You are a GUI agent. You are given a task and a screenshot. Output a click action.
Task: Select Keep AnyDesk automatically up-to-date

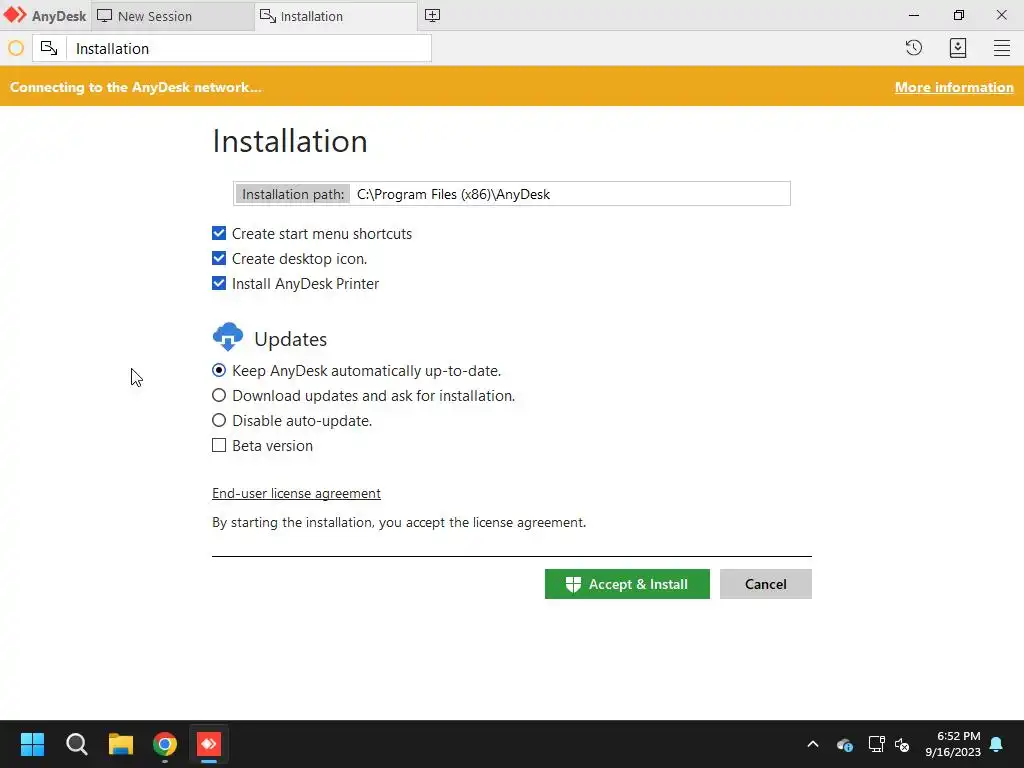[219, 370]
